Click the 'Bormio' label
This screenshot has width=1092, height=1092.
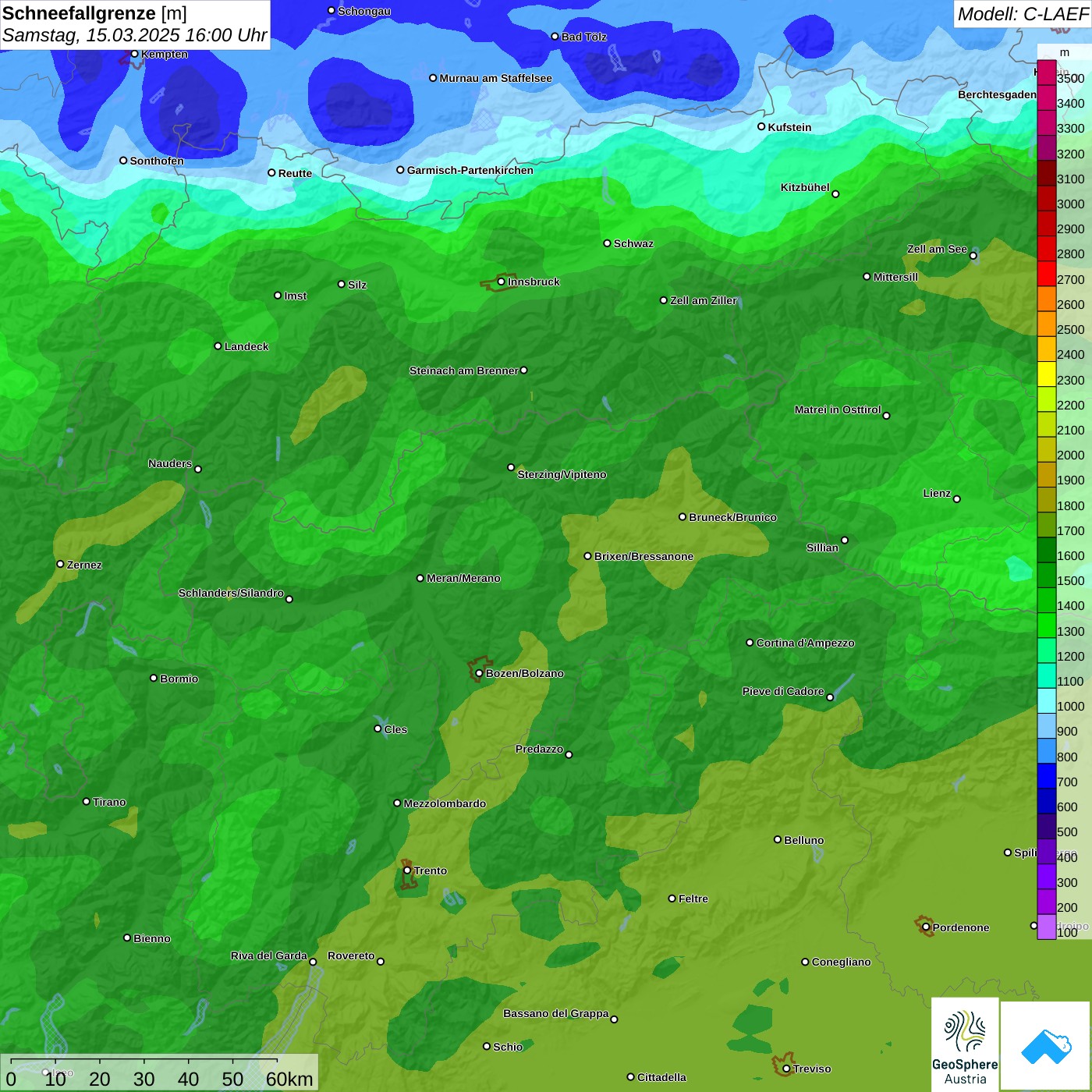pyautogui.click(x=179, y=679)
